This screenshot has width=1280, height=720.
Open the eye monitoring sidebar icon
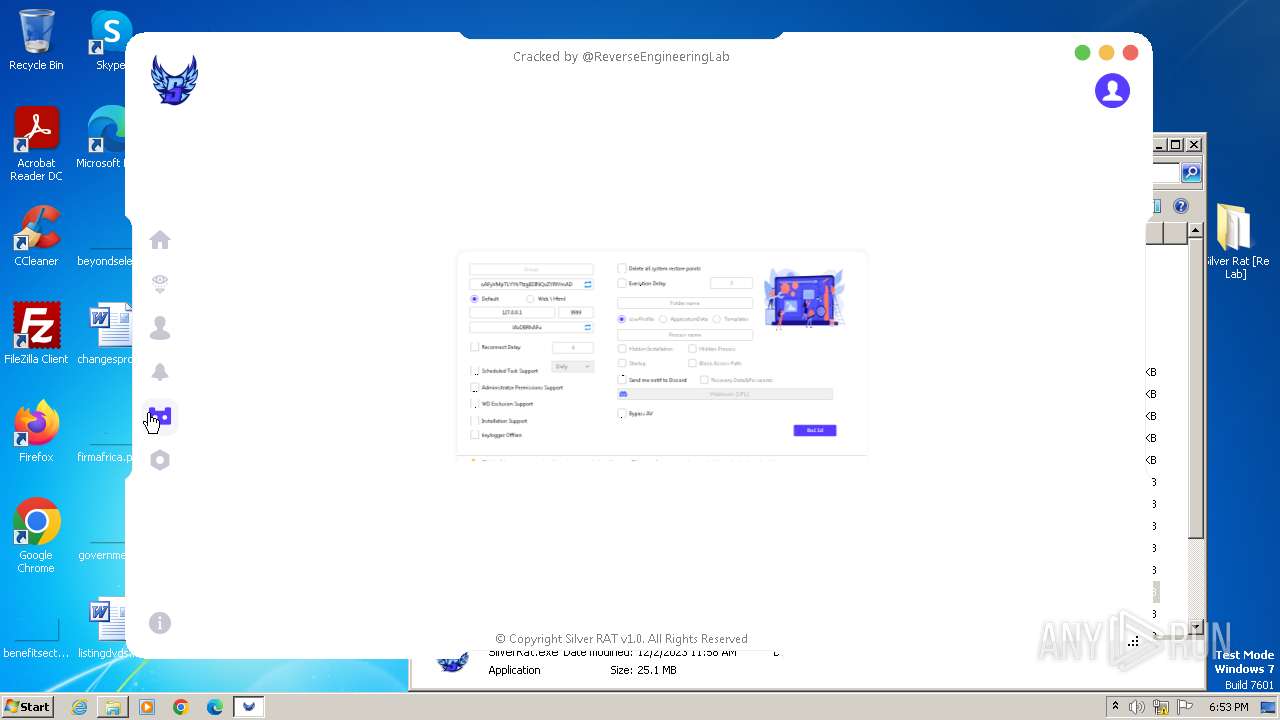pyautogui.click(x=160, y=284)
